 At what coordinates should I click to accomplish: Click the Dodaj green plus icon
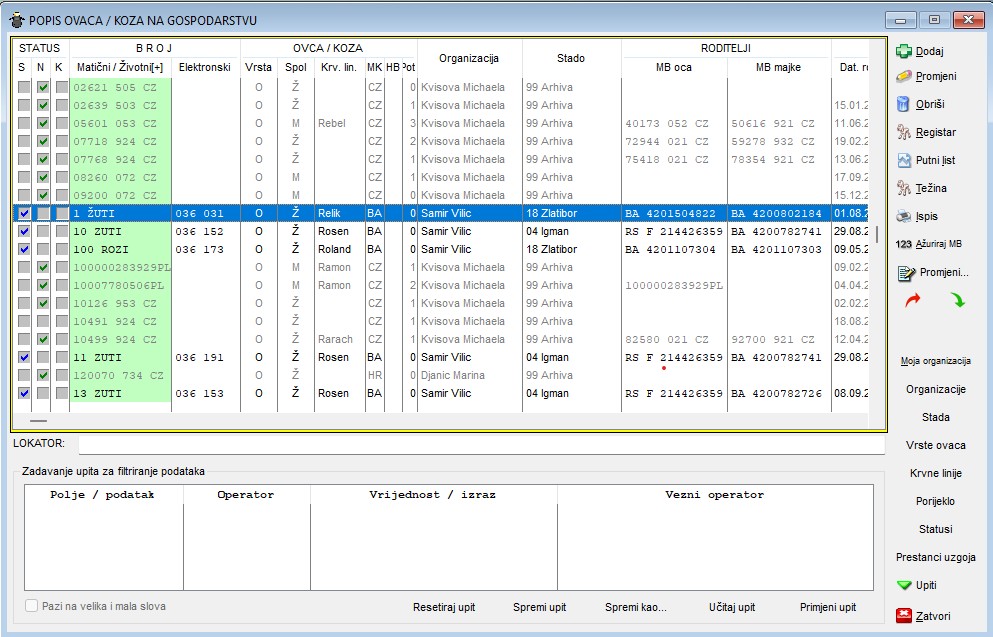tap(904, 51)
